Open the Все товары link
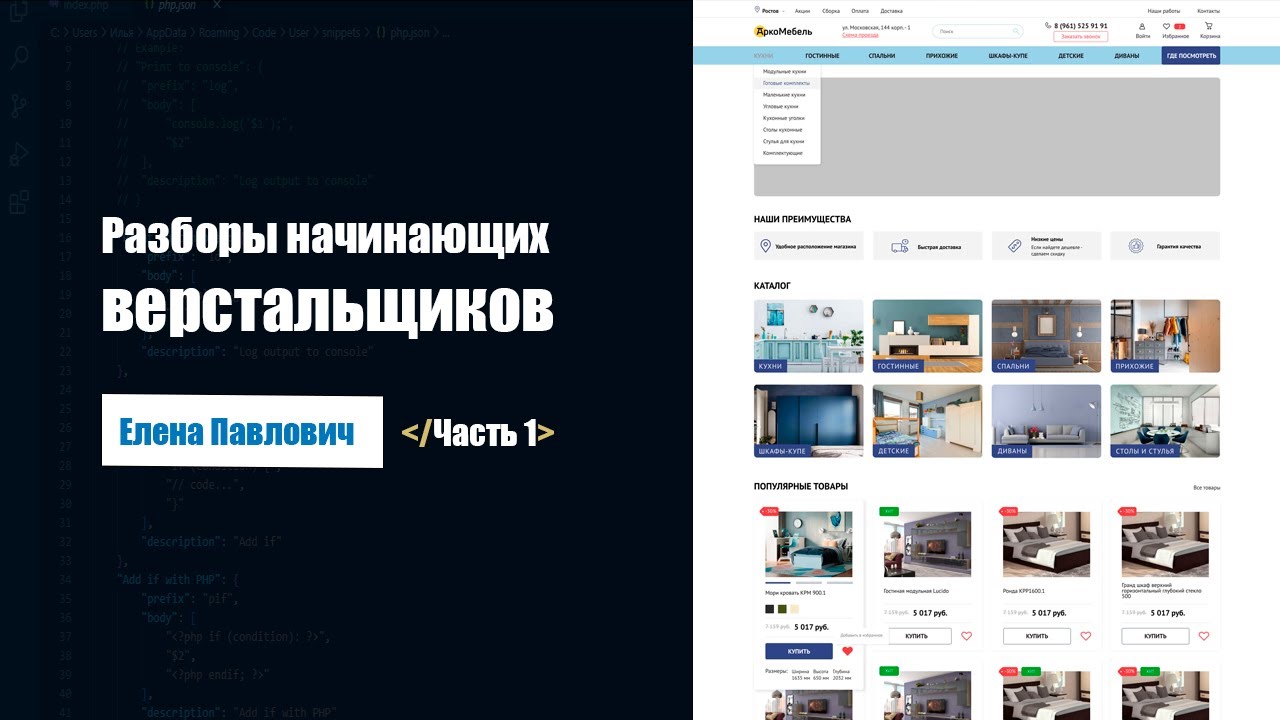This screenshot has width=1280, height=720. tap(1206, 488)
